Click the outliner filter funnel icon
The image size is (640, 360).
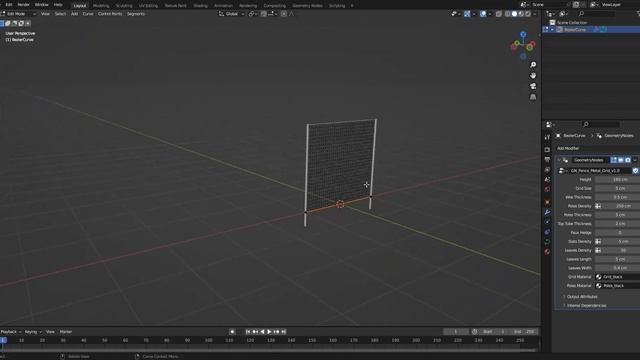click(638, 13)
